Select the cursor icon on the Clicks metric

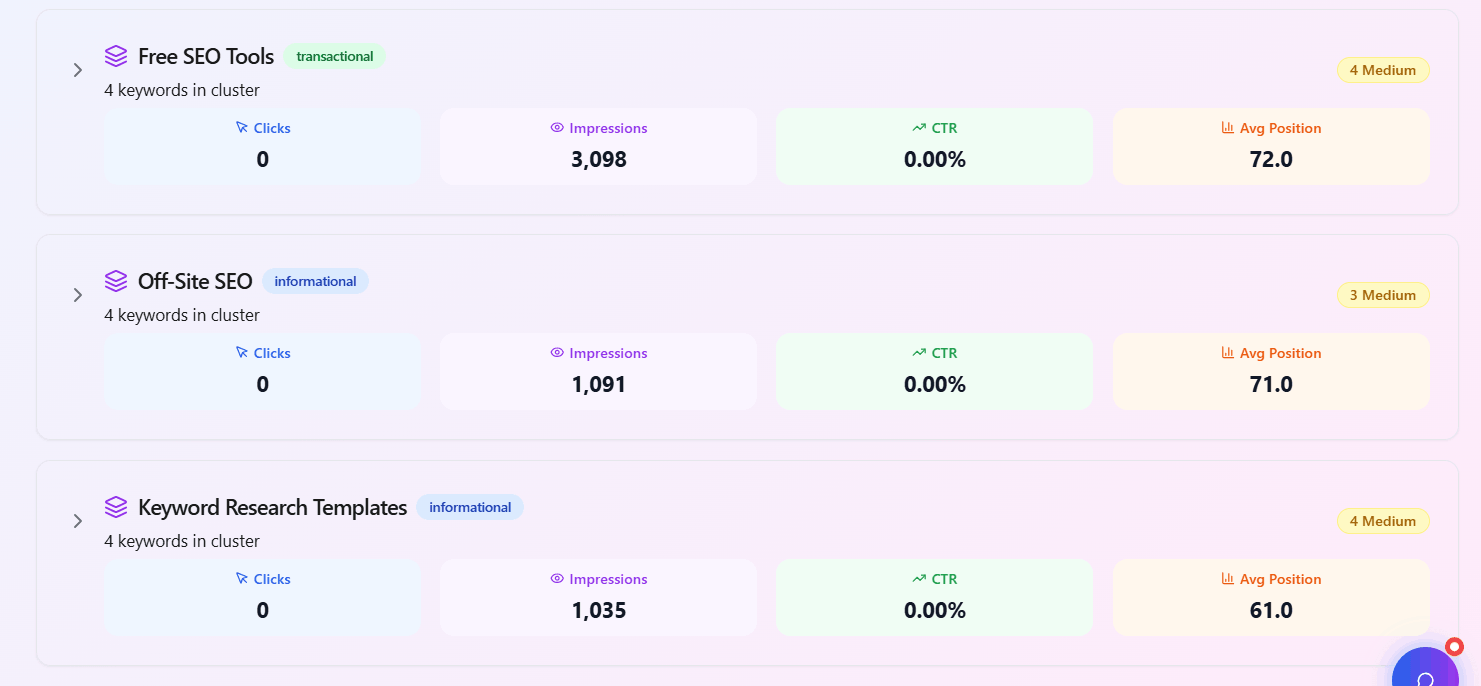(x=240, y=127)
